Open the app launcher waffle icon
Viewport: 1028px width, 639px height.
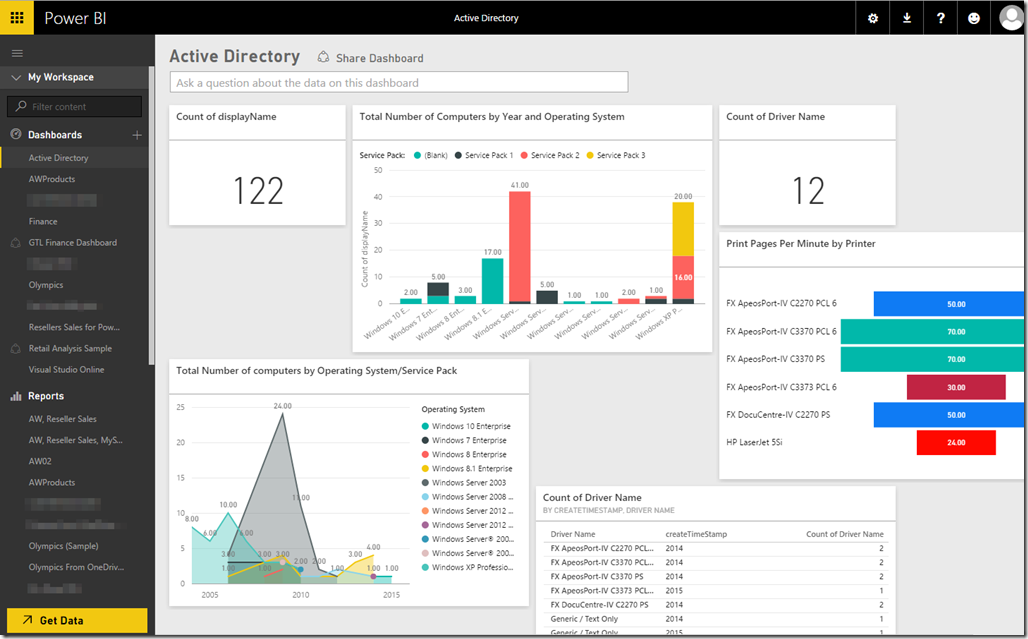(17, 18)
